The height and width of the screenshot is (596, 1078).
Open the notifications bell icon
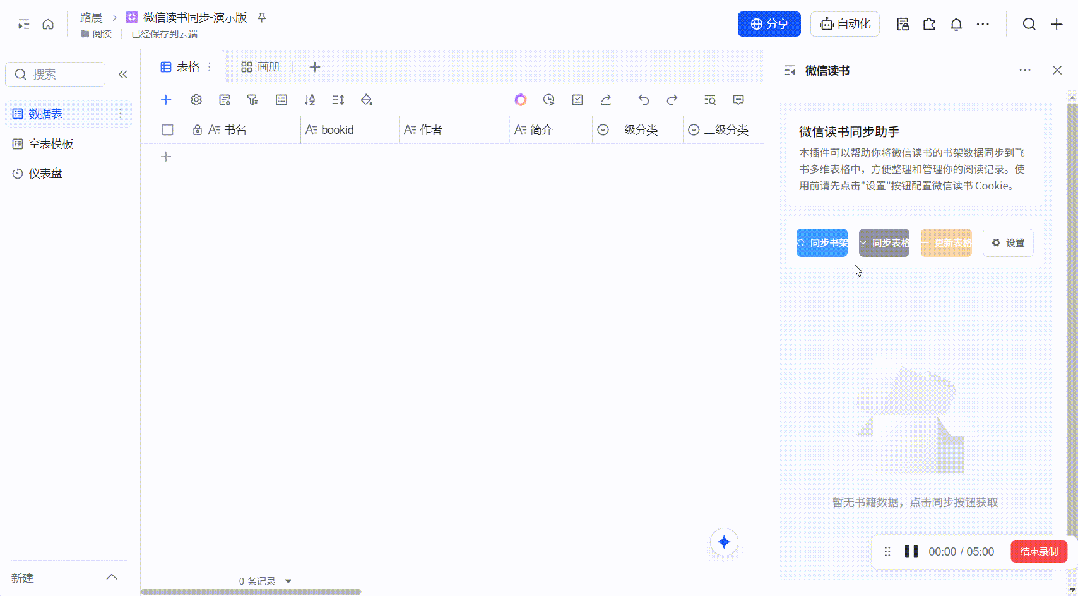pyautogui.click(x=956, y=24)
